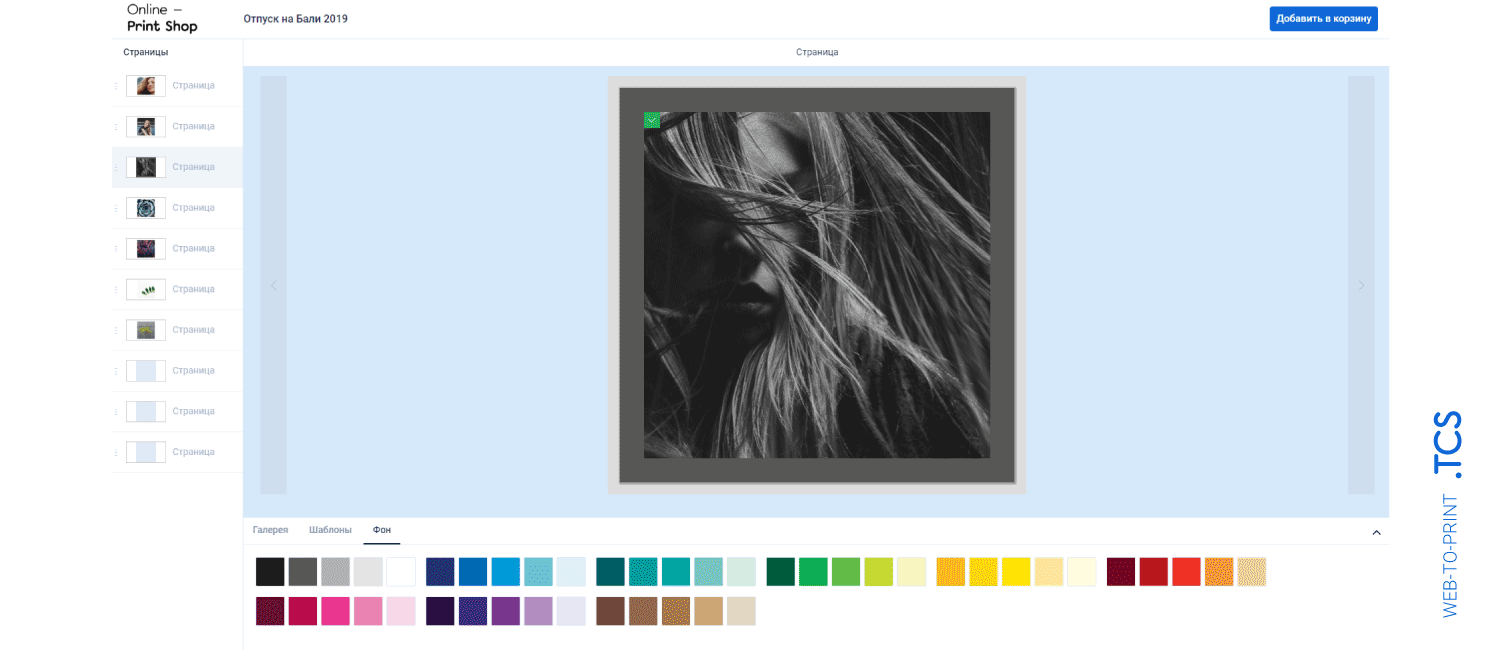Choose the black background swatch
Viewport: 1500px width, 650px height.
[x=270, y=572]
